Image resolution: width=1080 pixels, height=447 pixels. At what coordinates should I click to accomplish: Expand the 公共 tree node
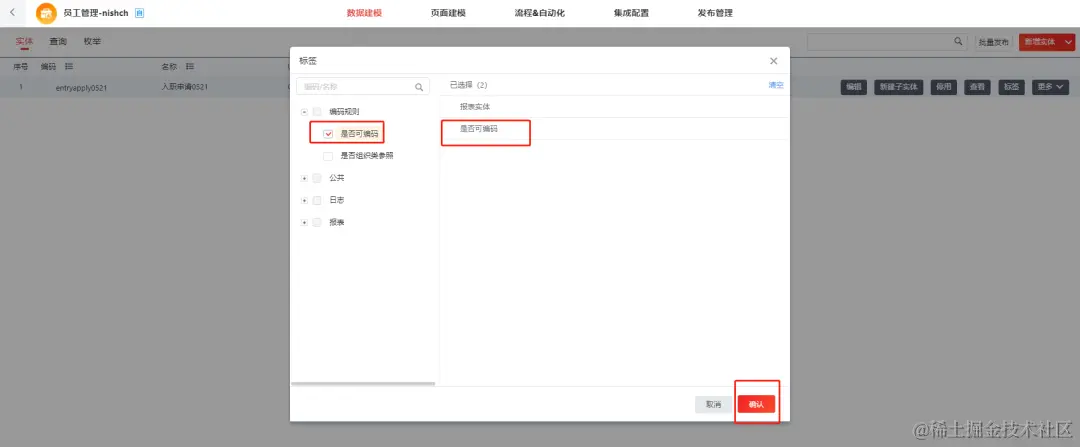point(304,178)
